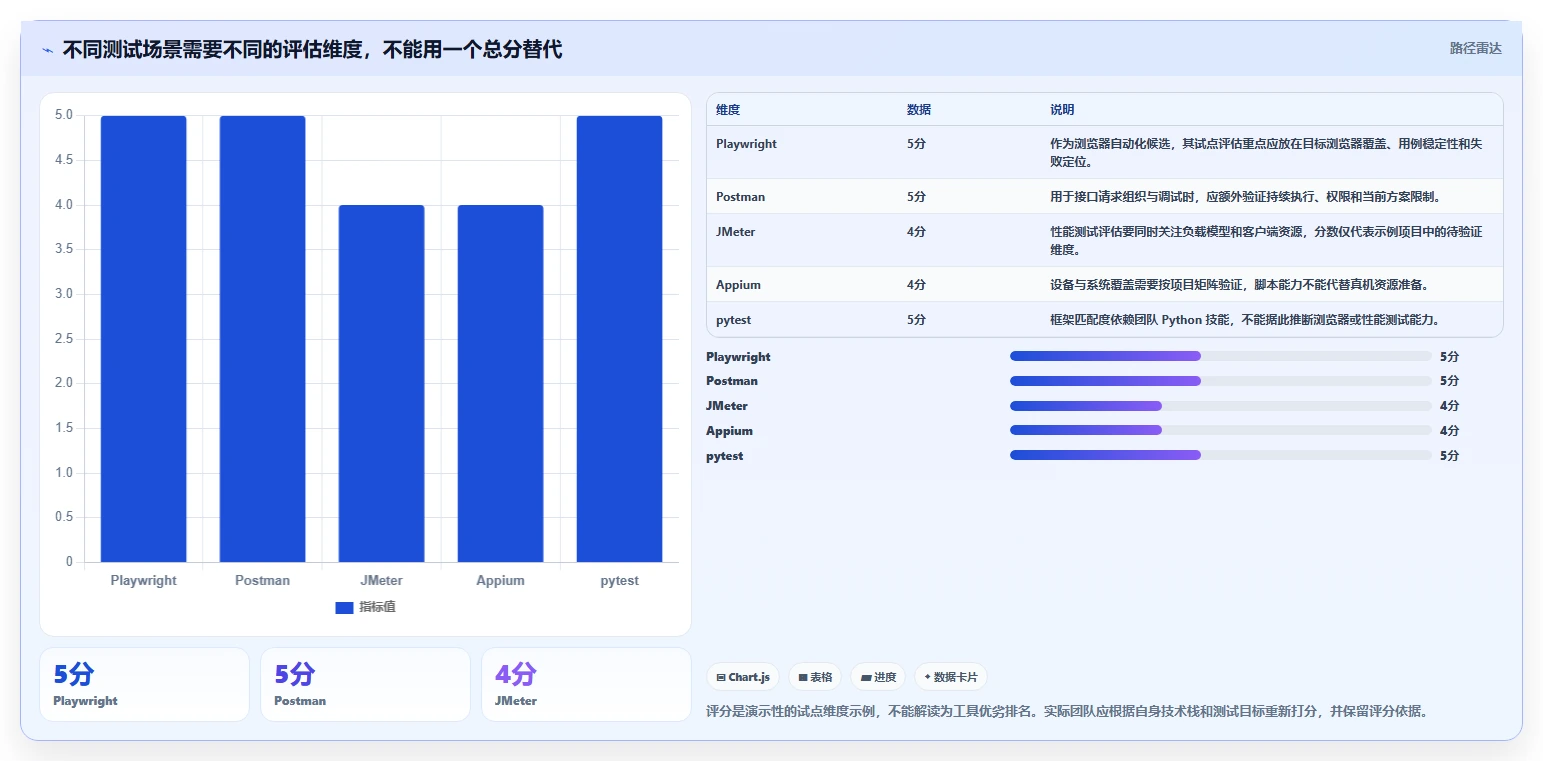Toggle the 指标值 legend item
This screenshot has width=1543, height=761.
pyautogui.click(x=365, y=607)
